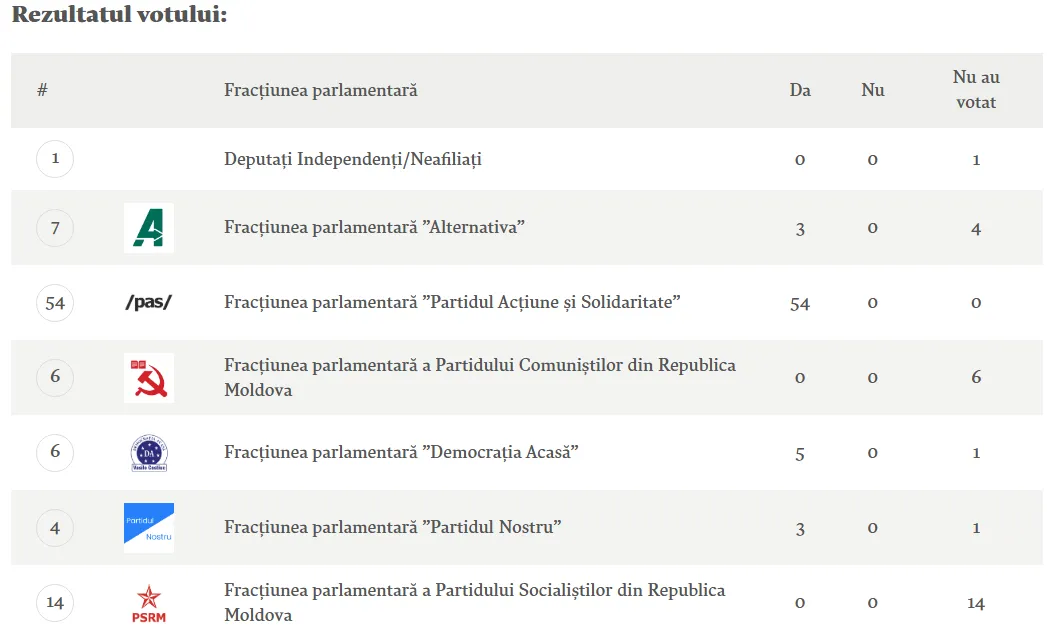Click the circled number 54 badge

click(55, 302)
